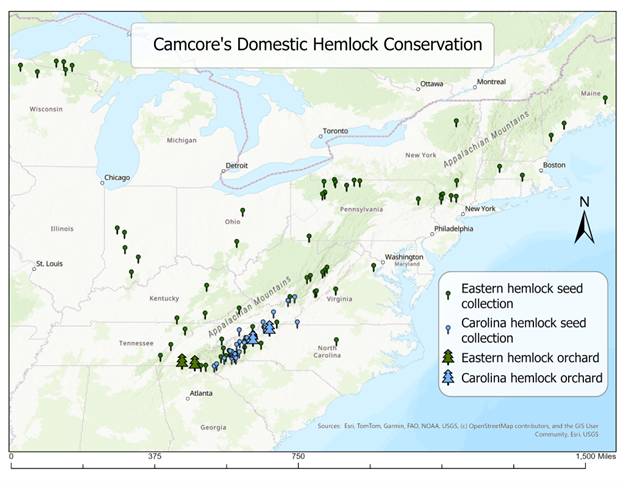Click the St. Louis city dot
Image resolution: width=624 pixels, height=483 pixels.
34,269
